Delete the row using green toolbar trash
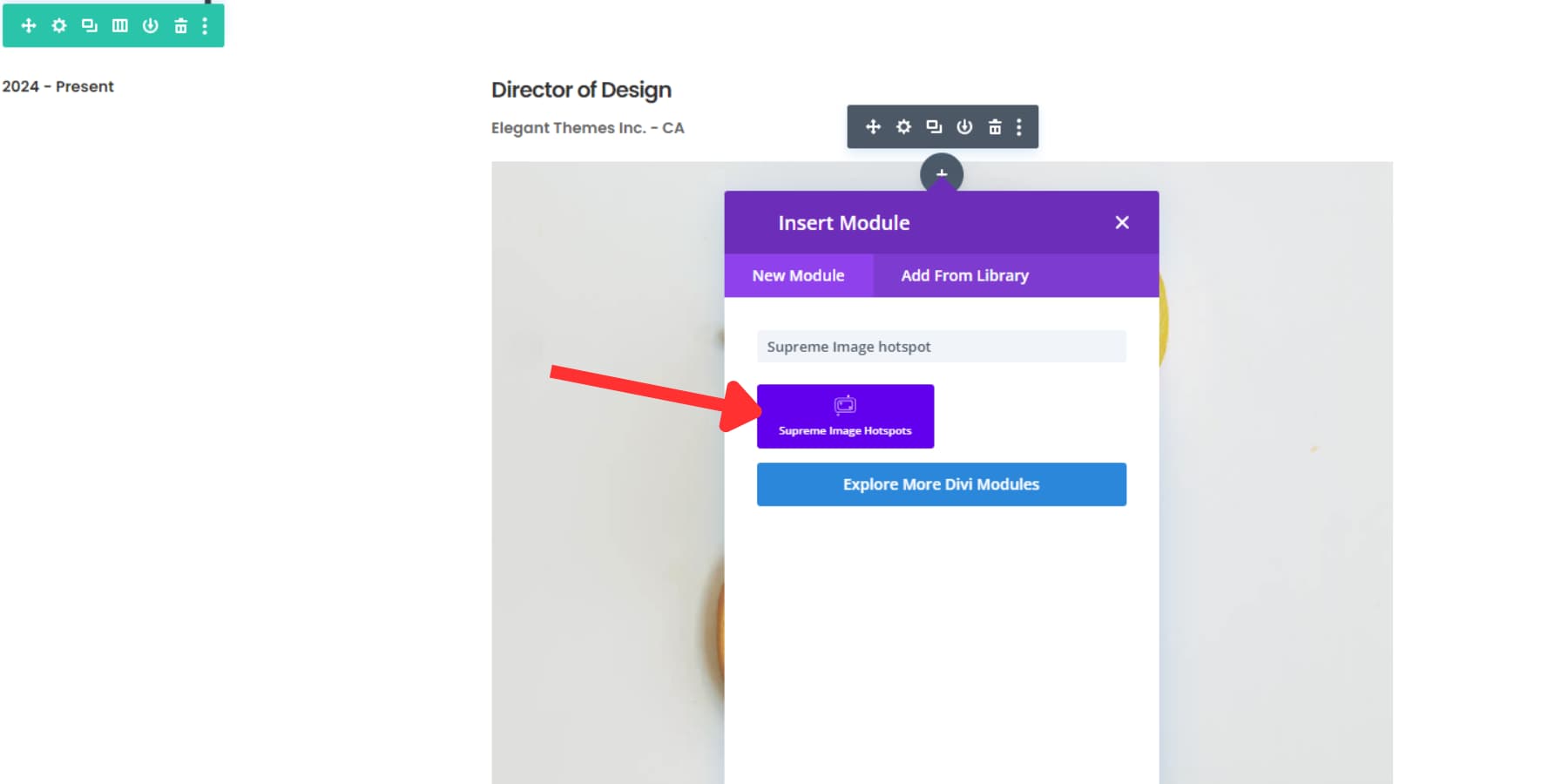 tap(180, 25)
